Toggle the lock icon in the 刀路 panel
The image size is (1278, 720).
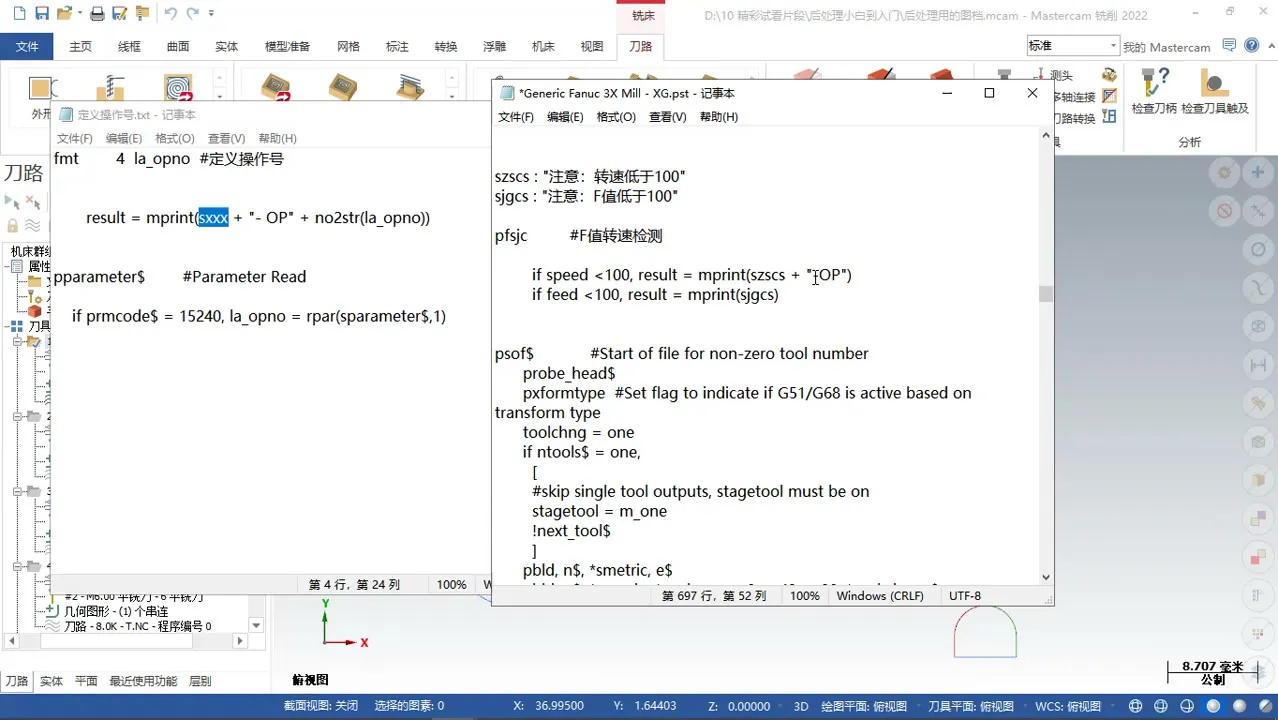[x=12, y=226]
